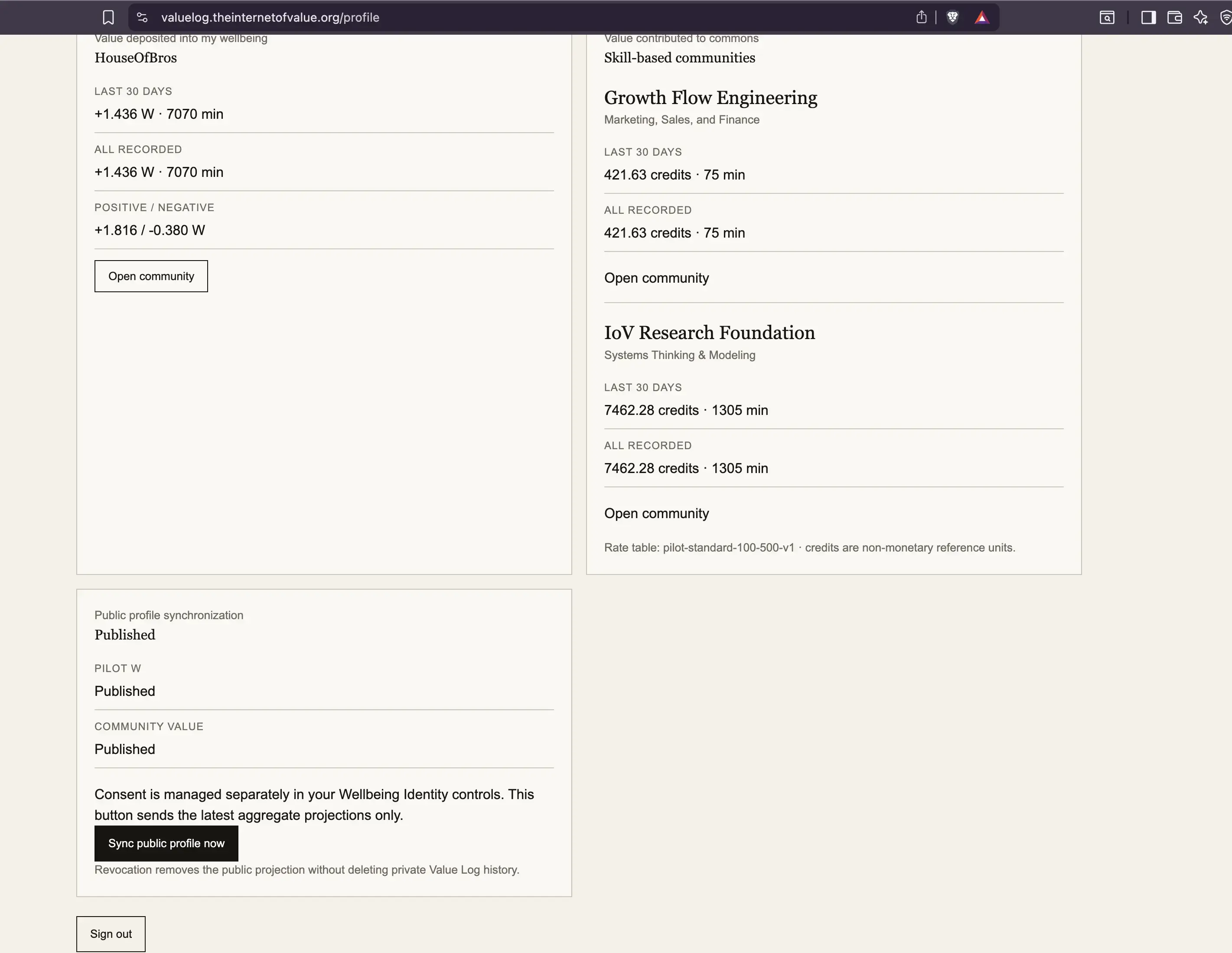Click All Recorded '7462.28 credits · 1305 min'
This screenshot has height=953, width=1232.
click(x=686, y=468)
